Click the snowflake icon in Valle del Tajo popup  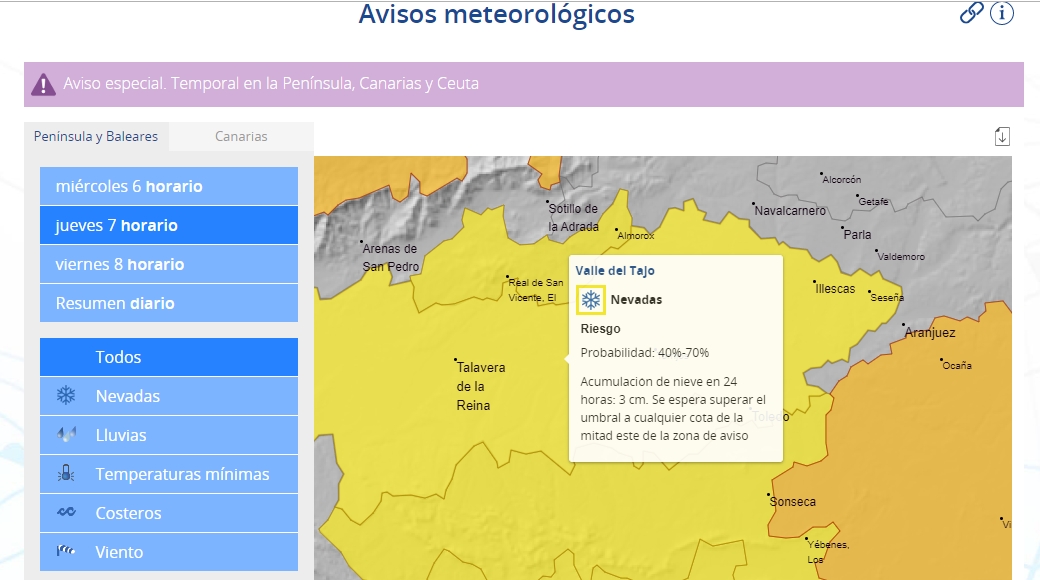point(590,300)
